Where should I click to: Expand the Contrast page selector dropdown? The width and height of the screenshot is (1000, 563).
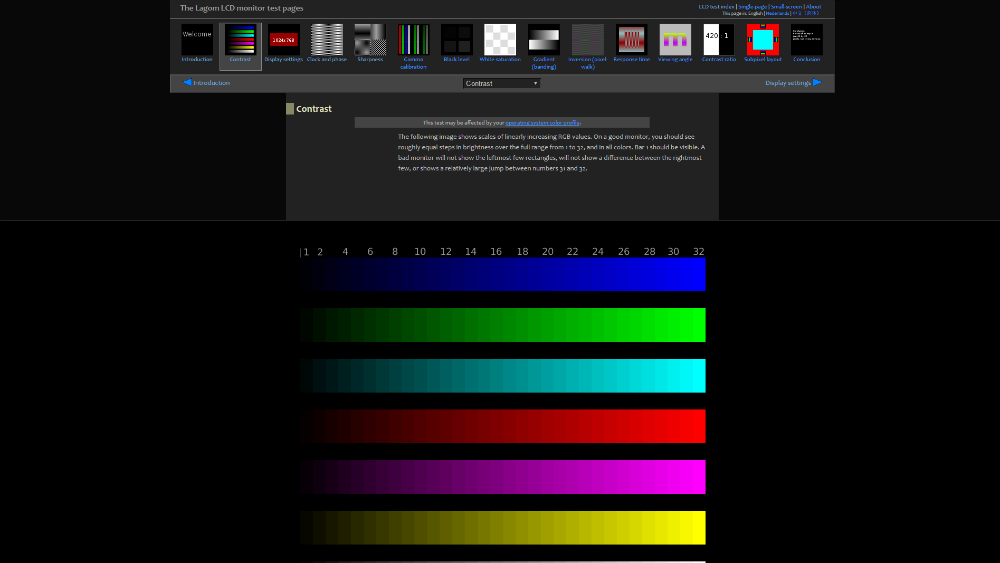pyautogui.click(x=501, y=83)
